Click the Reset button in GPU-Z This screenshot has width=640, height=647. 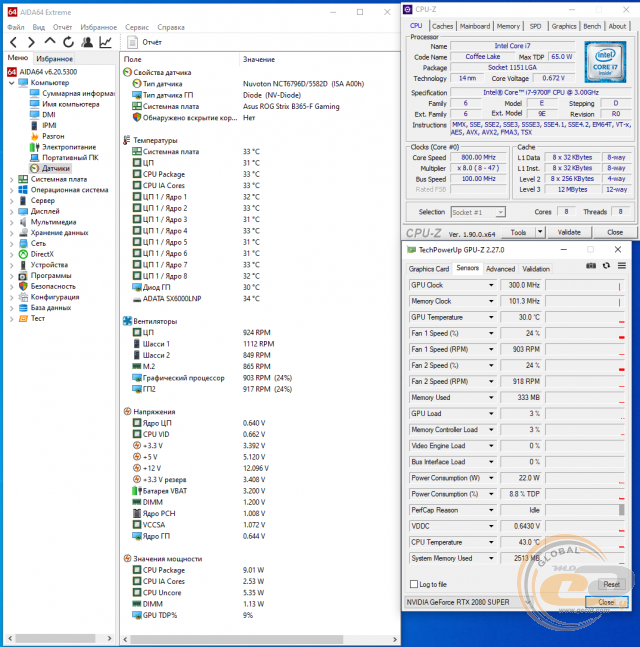tap(612, 584)
